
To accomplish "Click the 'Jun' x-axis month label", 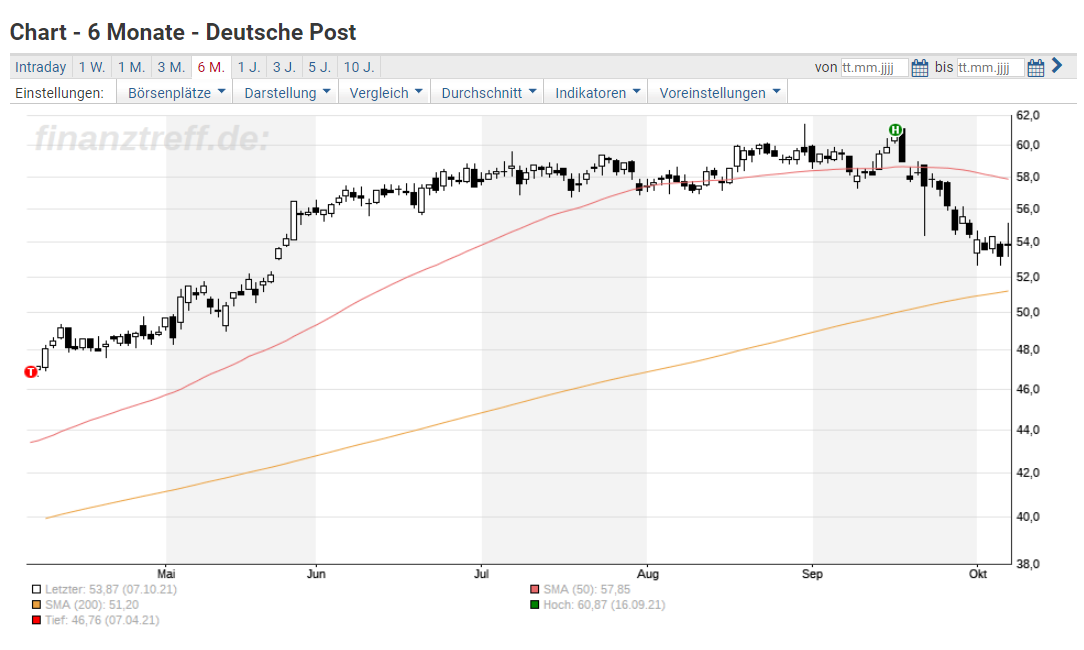I will point(316,574).
